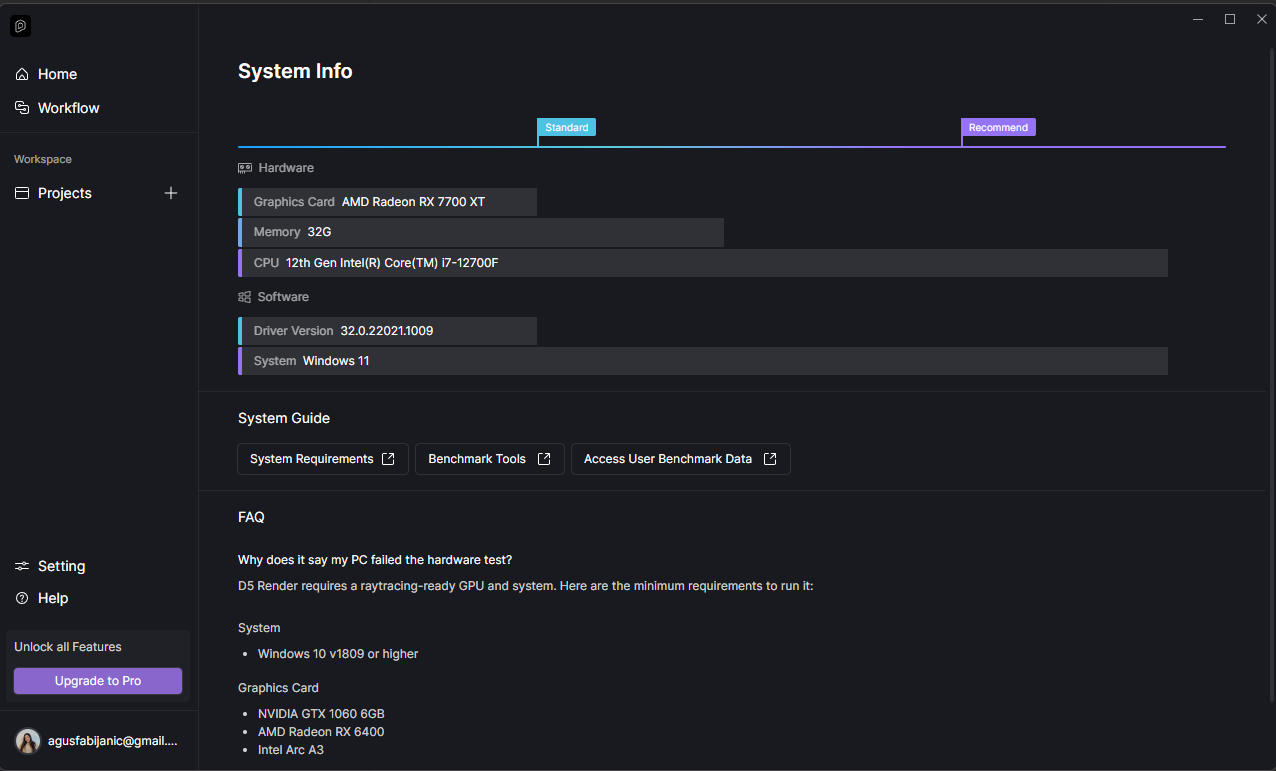The image size is (1276, 771).
Task: Launch Benchmark Tools external link
Action: click(489, 459)
